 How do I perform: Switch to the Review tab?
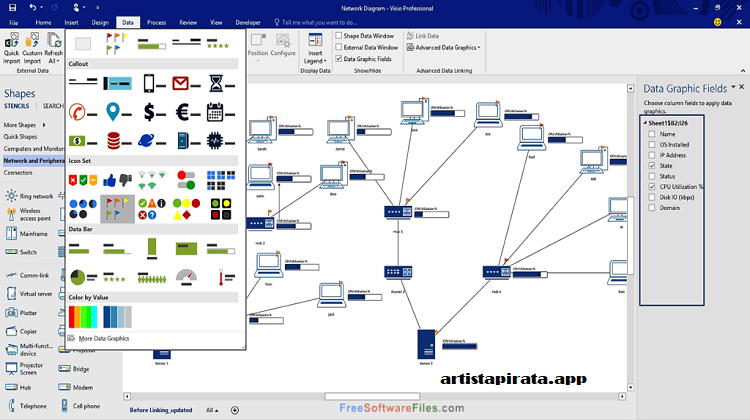188,22
